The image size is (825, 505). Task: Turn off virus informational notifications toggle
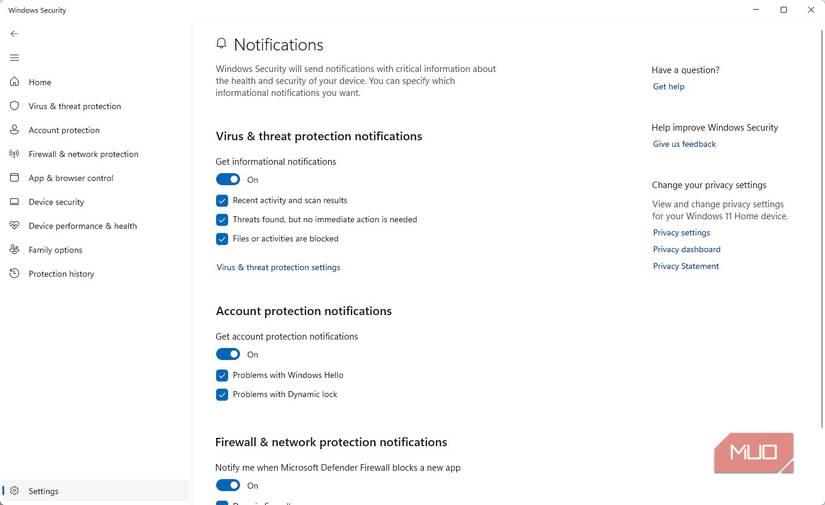tap(228, 180)
